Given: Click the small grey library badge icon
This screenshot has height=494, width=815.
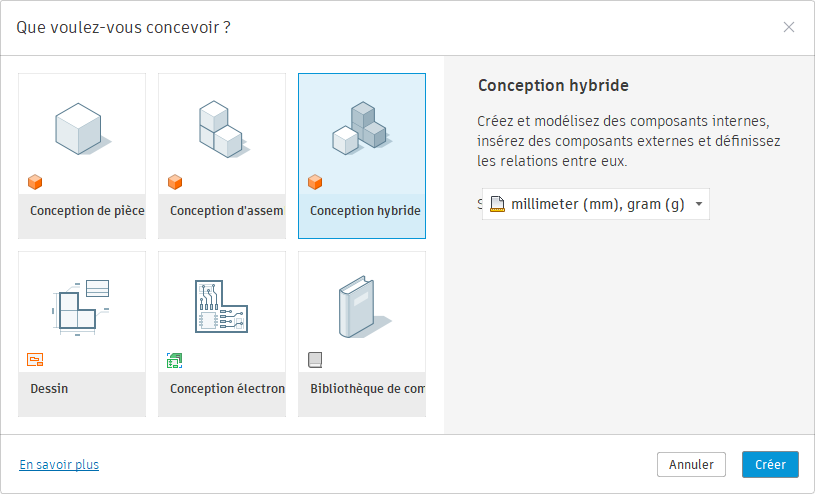Looking at the screenshot, I should (315, 360).
